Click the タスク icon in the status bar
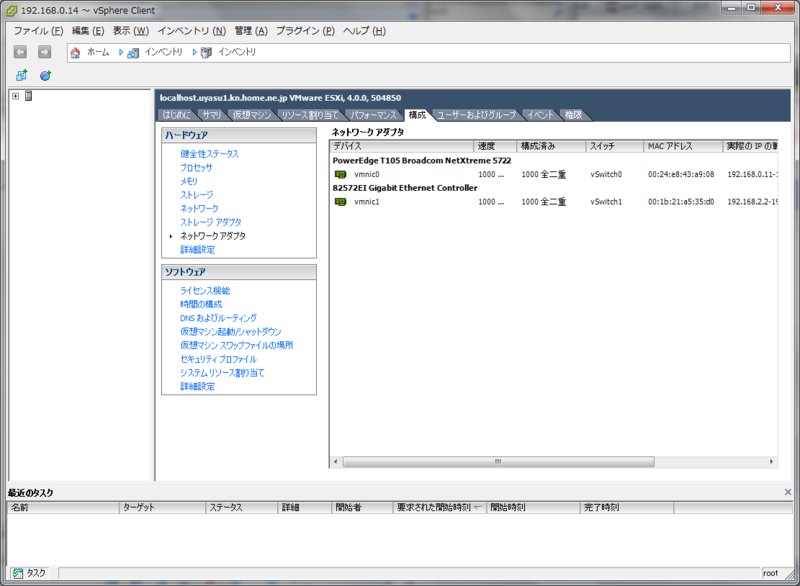The image size is (800, 586). click(x=18, y=573)
